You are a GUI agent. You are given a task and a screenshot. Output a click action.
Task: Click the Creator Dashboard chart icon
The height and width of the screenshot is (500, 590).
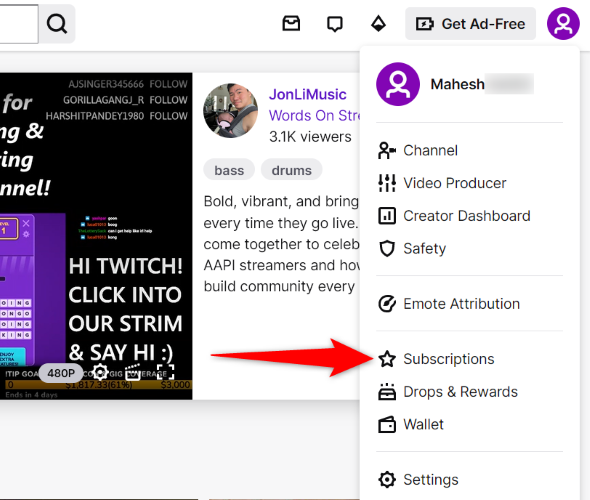click(x=387, y=216)
